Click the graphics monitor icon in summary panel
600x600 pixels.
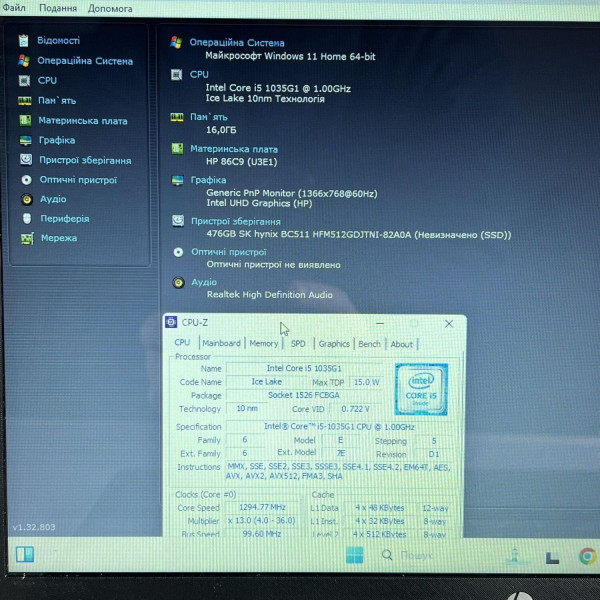click(178, 180)
